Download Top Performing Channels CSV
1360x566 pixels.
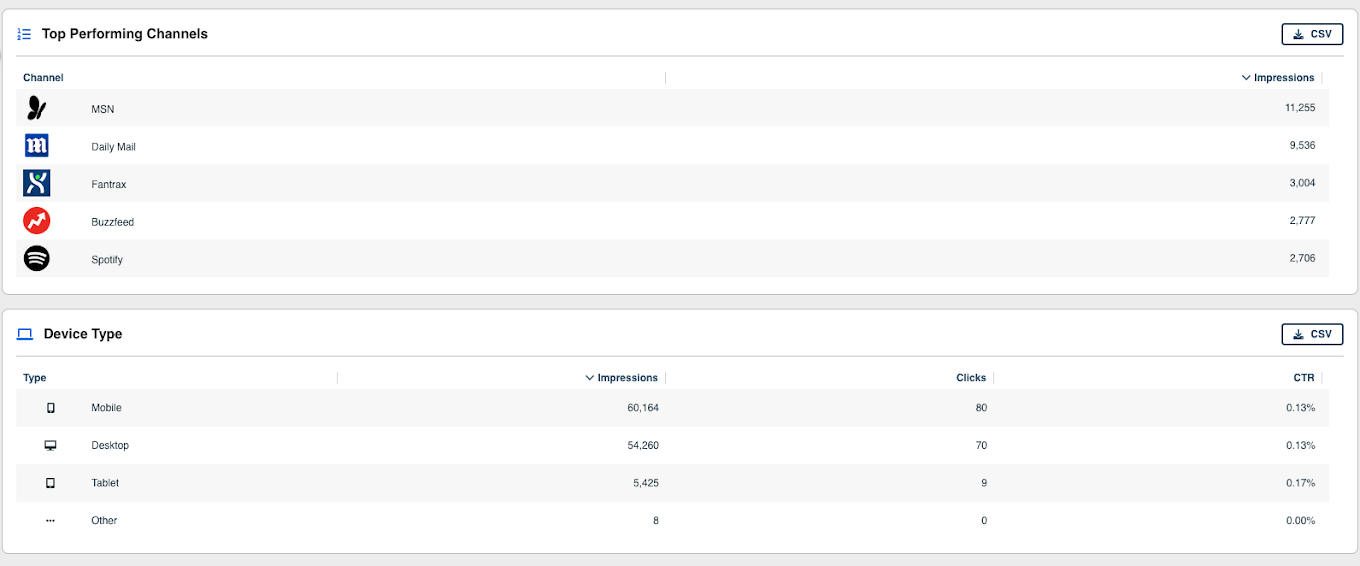[x=1312, y=34]
